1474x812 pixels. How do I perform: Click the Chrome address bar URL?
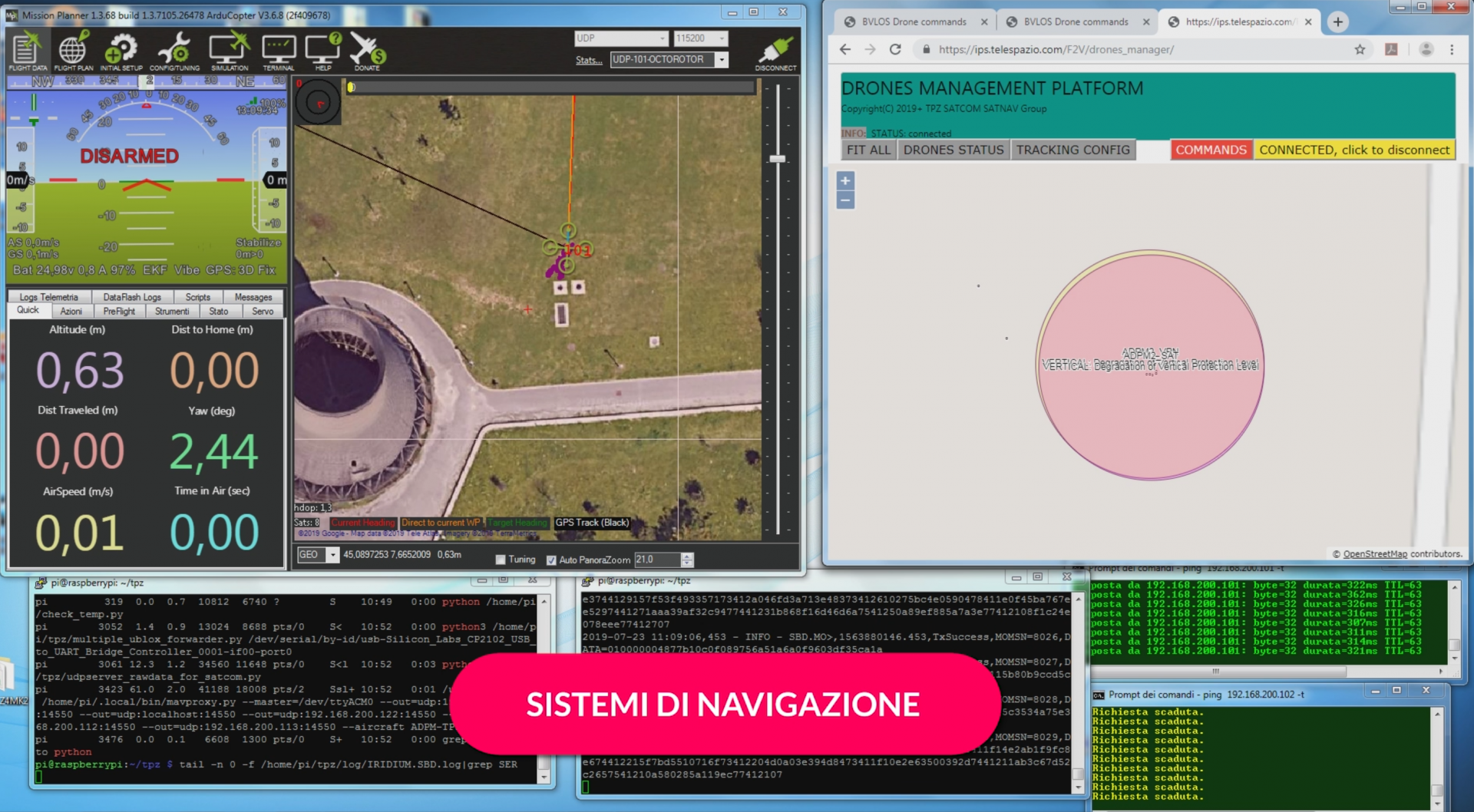1056,49
